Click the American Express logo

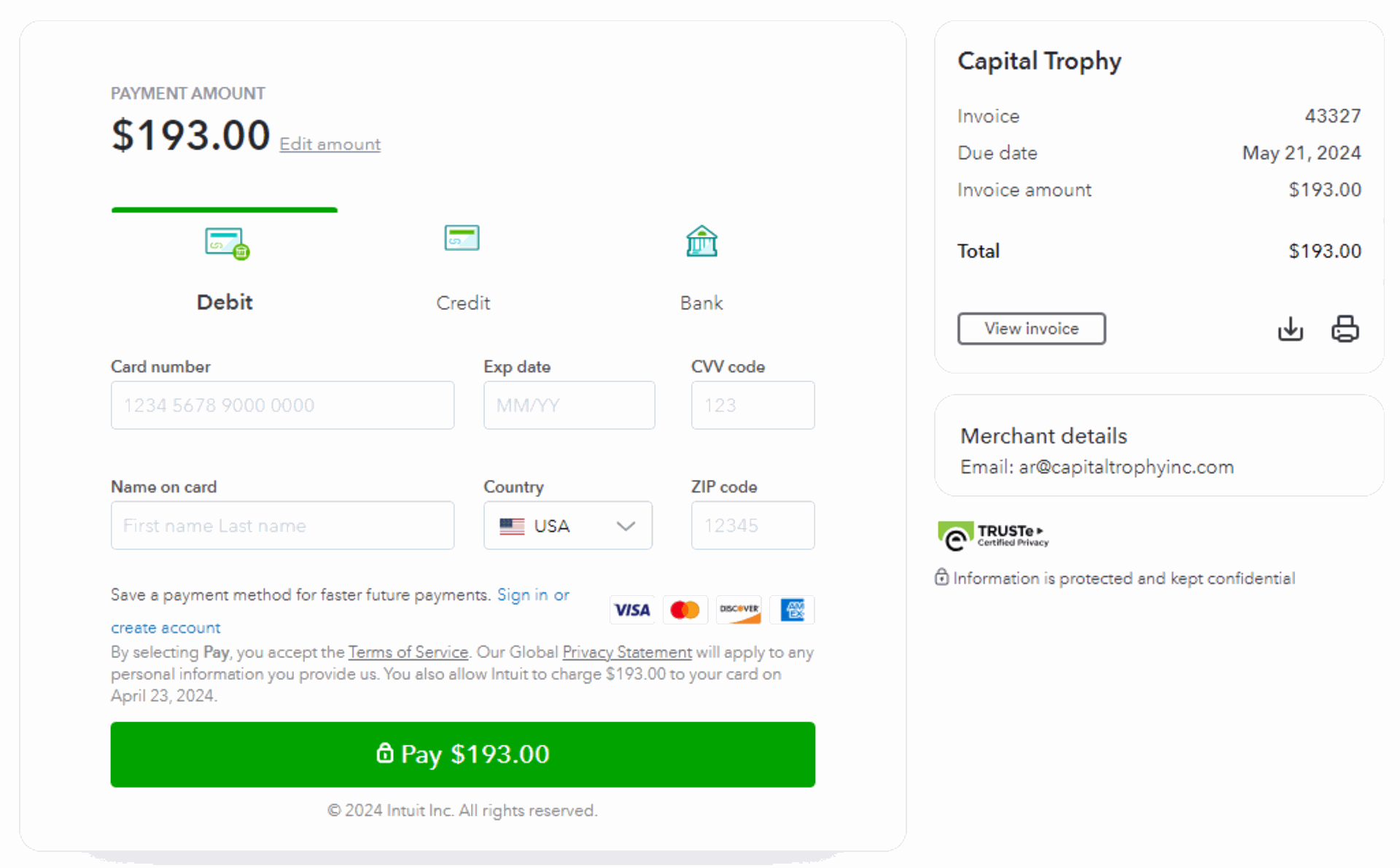coord(792,610)
